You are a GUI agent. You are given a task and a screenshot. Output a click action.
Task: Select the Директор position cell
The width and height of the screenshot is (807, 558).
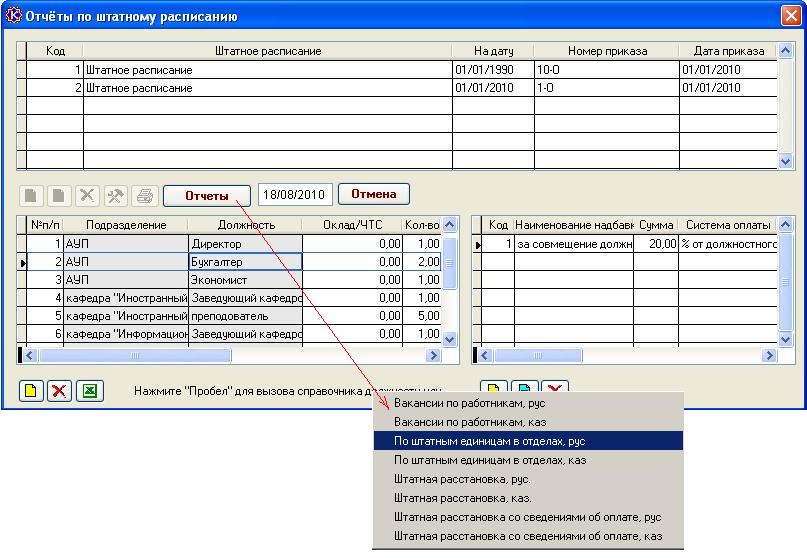[245, 243]
